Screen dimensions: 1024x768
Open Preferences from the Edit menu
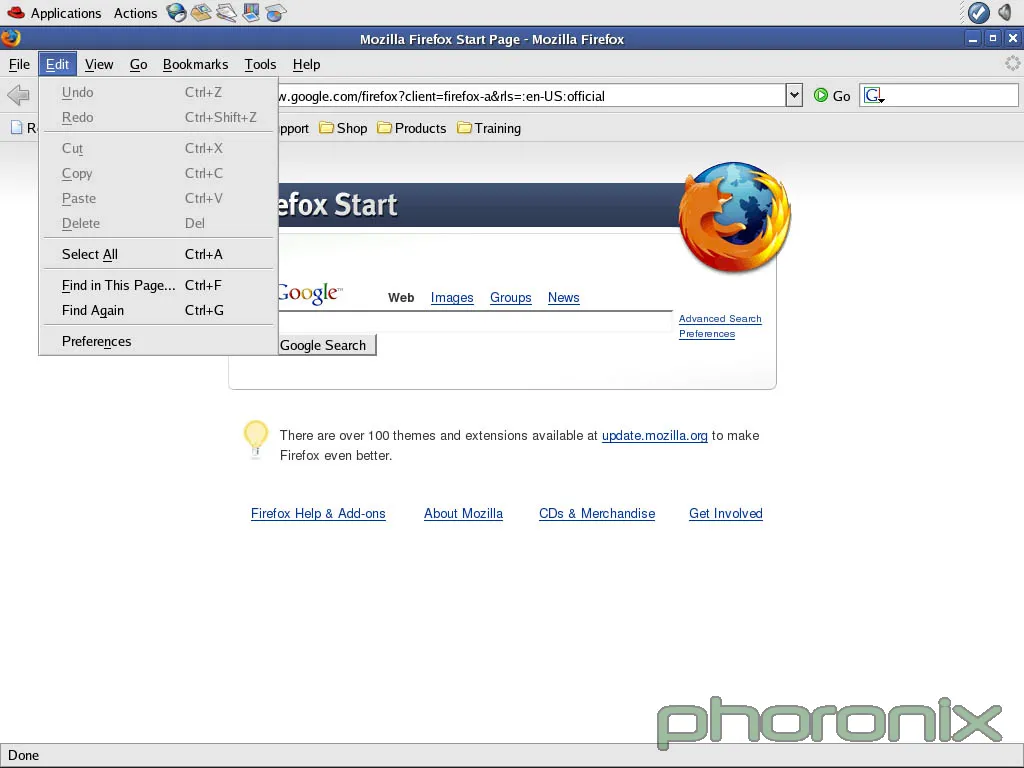coord(158,342)
